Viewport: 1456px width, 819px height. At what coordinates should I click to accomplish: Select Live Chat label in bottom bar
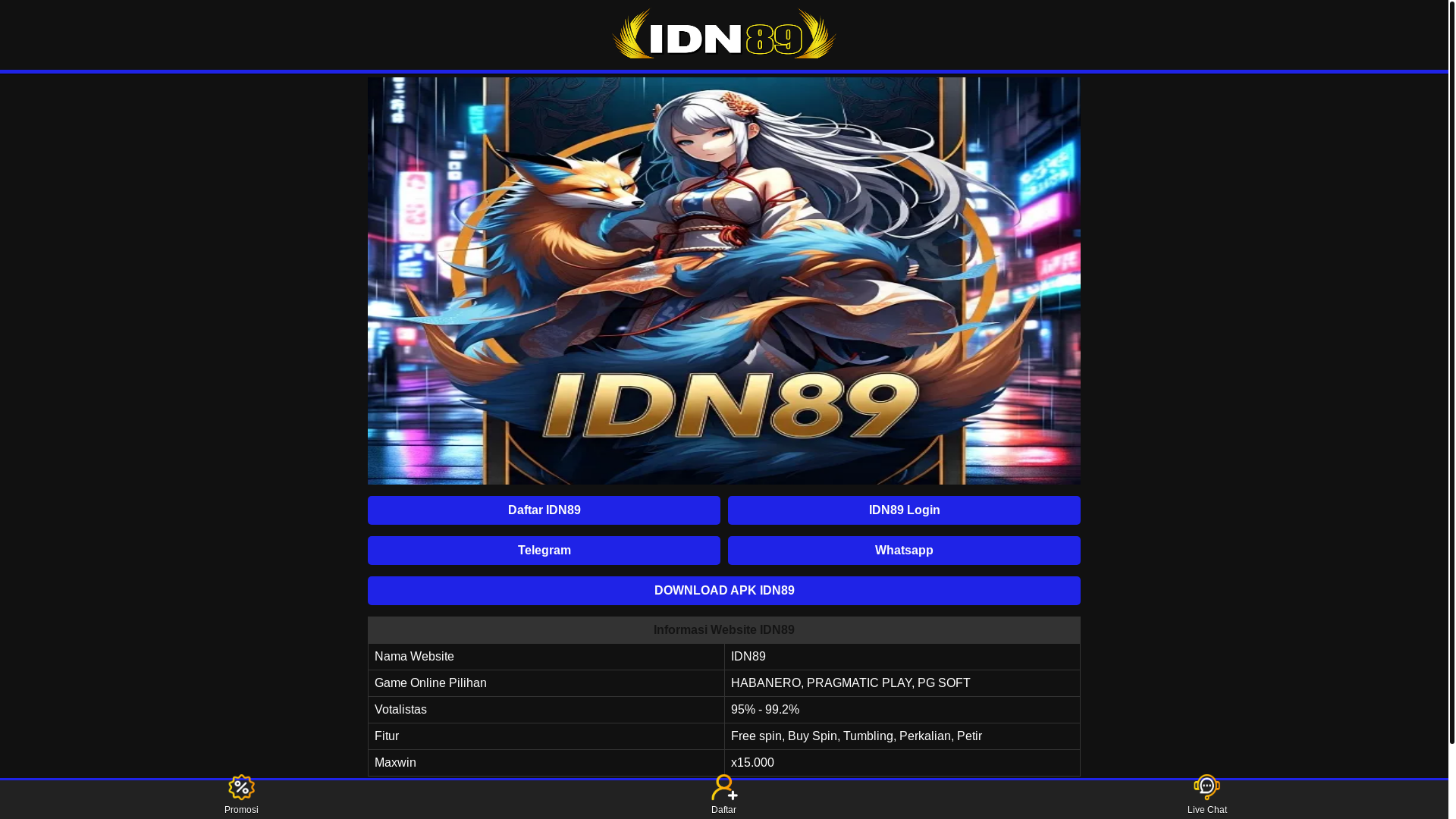point(1207,810)
